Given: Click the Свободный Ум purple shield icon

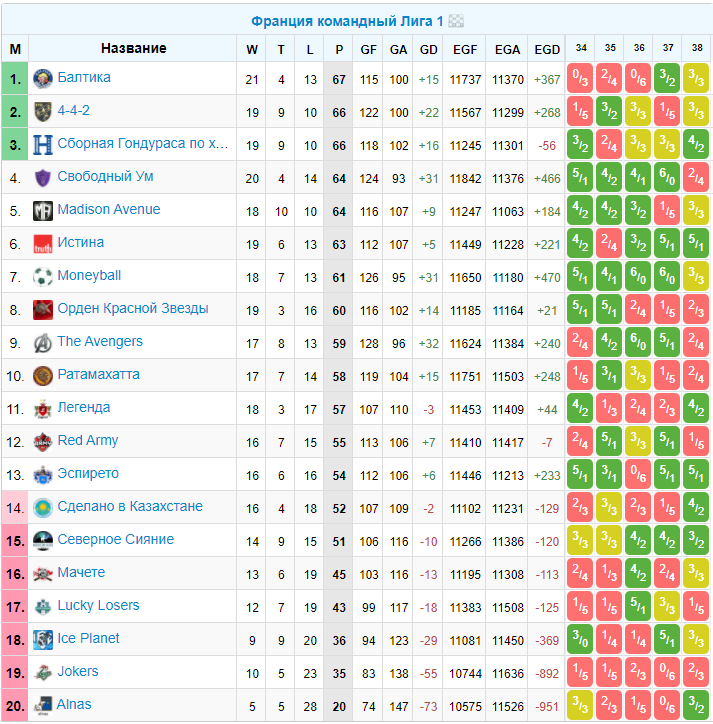Looking at the screenshot, I should point(43,178).
